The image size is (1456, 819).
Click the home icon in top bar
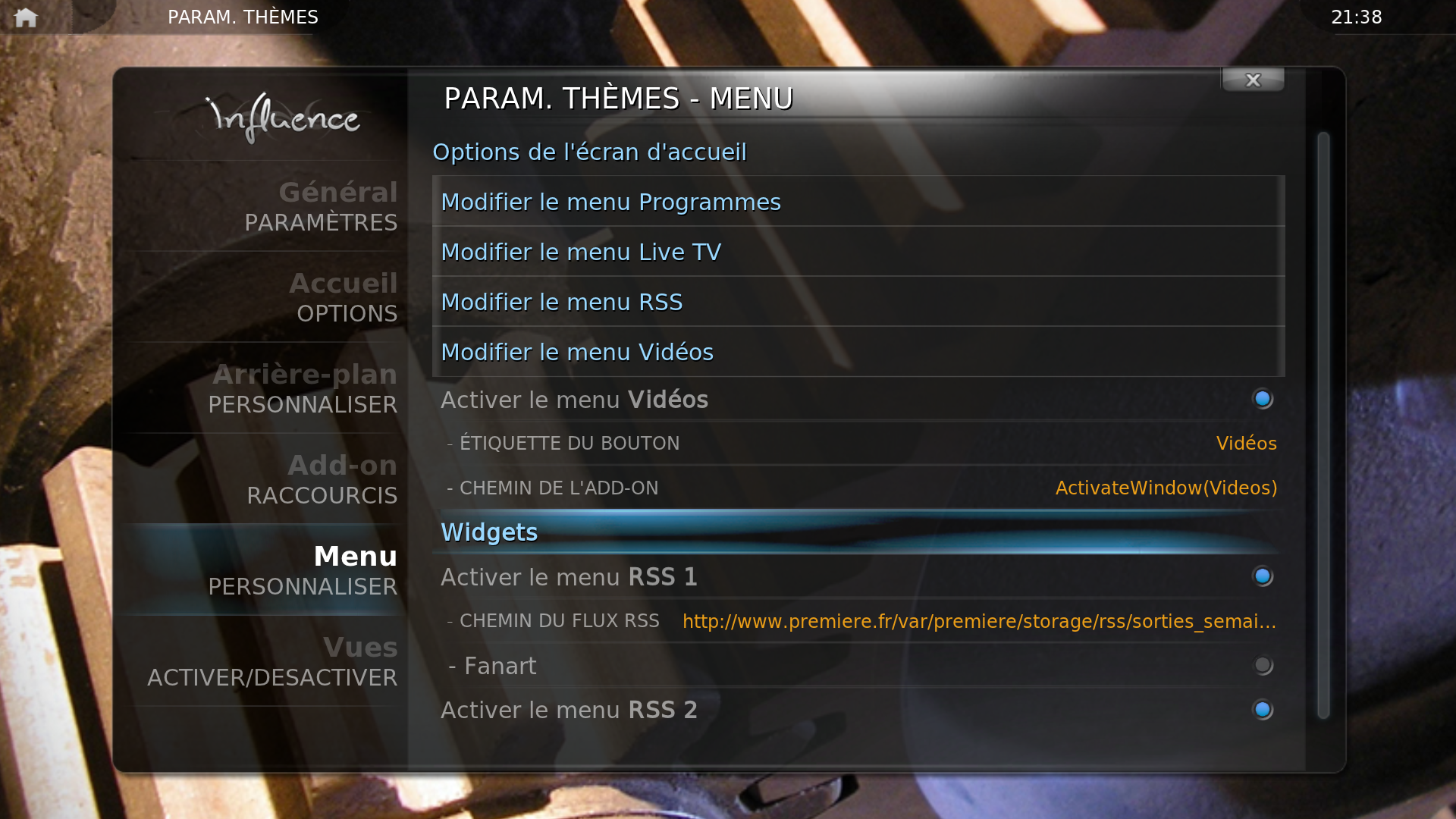click(26, 17)
